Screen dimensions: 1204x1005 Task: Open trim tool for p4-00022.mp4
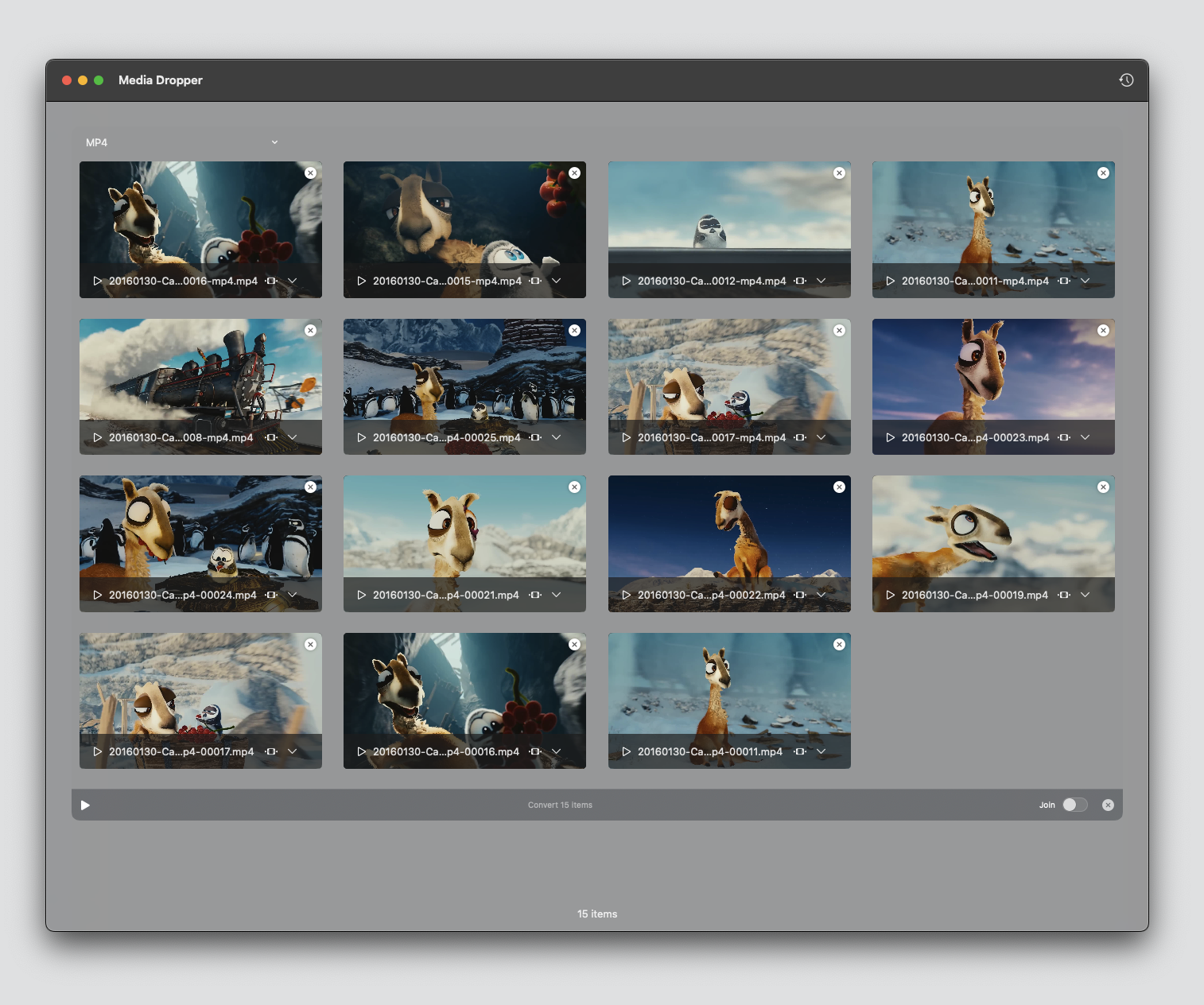pyautogui.click(x=800, y=595)
